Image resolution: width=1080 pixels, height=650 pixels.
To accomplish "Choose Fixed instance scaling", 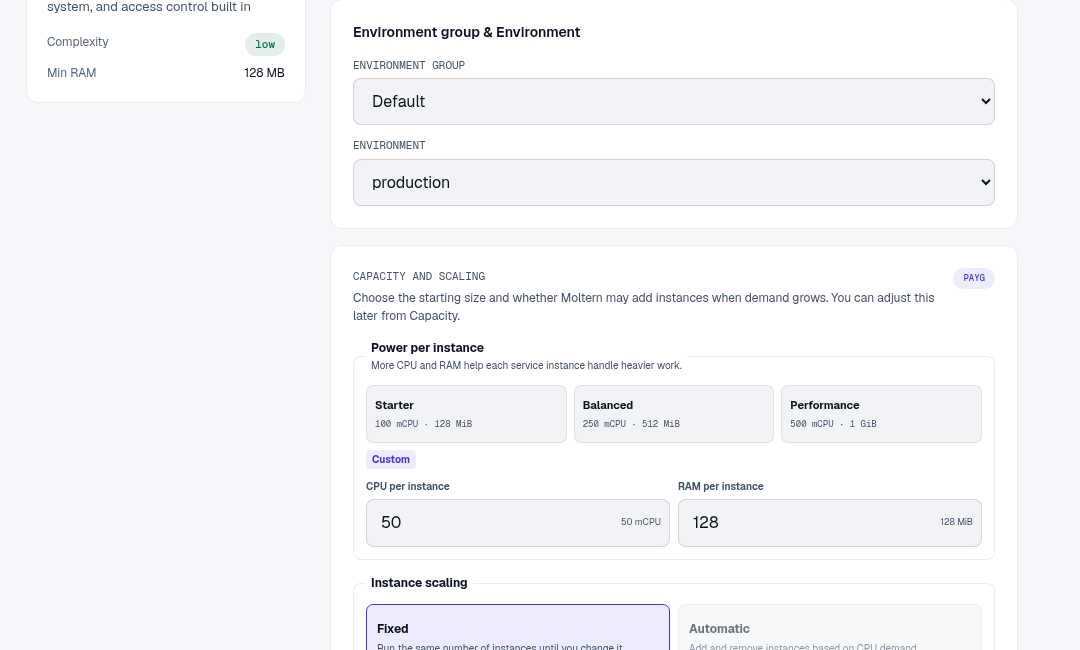I will tap(517, 627).
